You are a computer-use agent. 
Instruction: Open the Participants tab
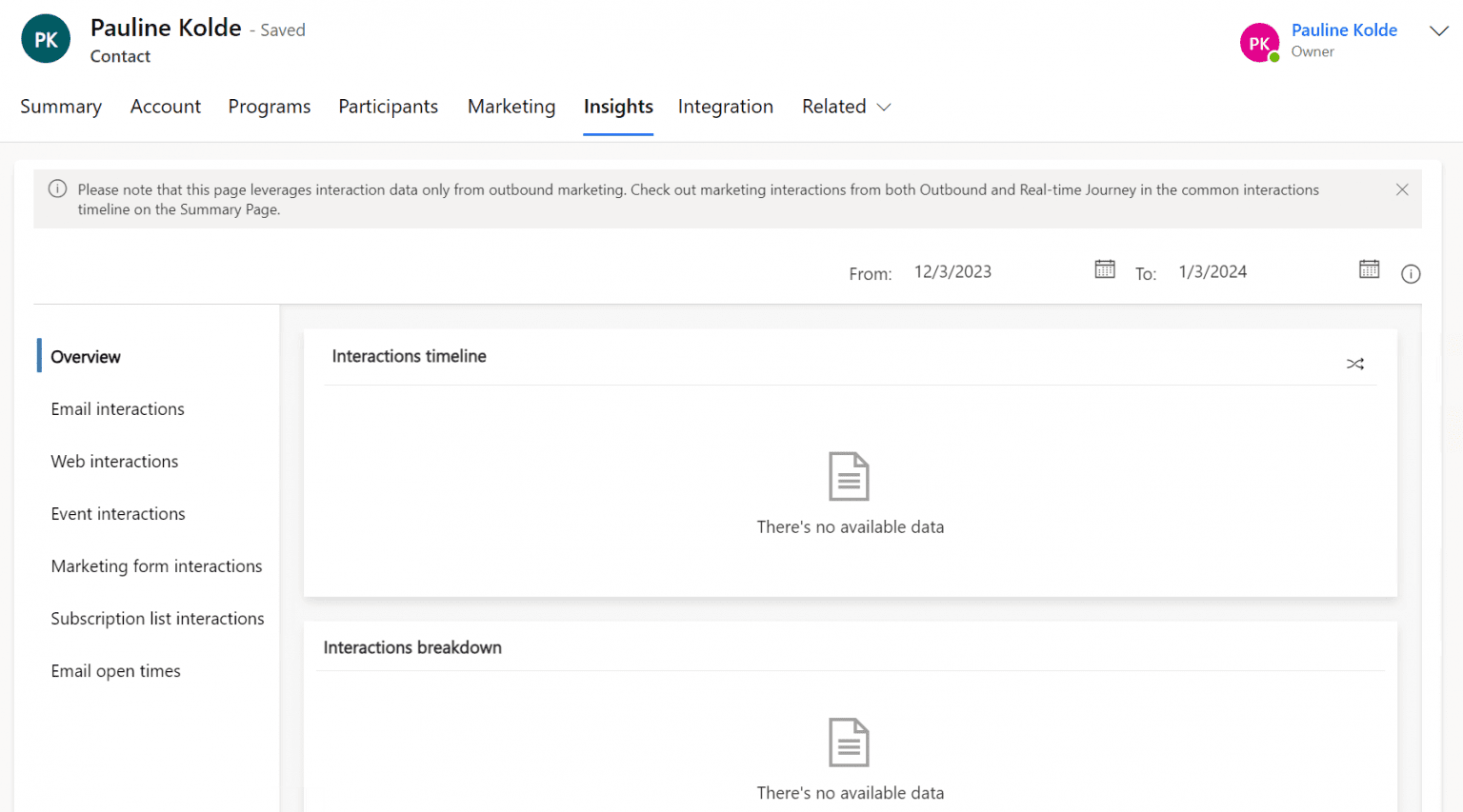[388, 107]
